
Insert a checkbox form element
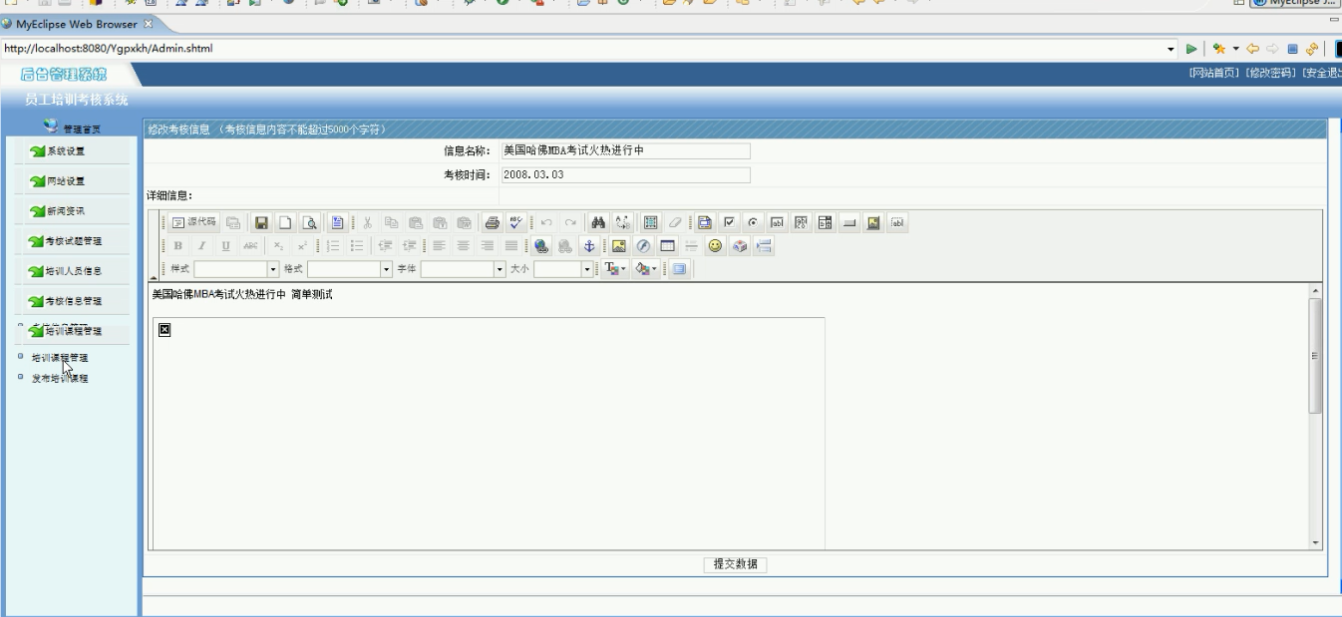pyautogui.click(x=727, y=222)
